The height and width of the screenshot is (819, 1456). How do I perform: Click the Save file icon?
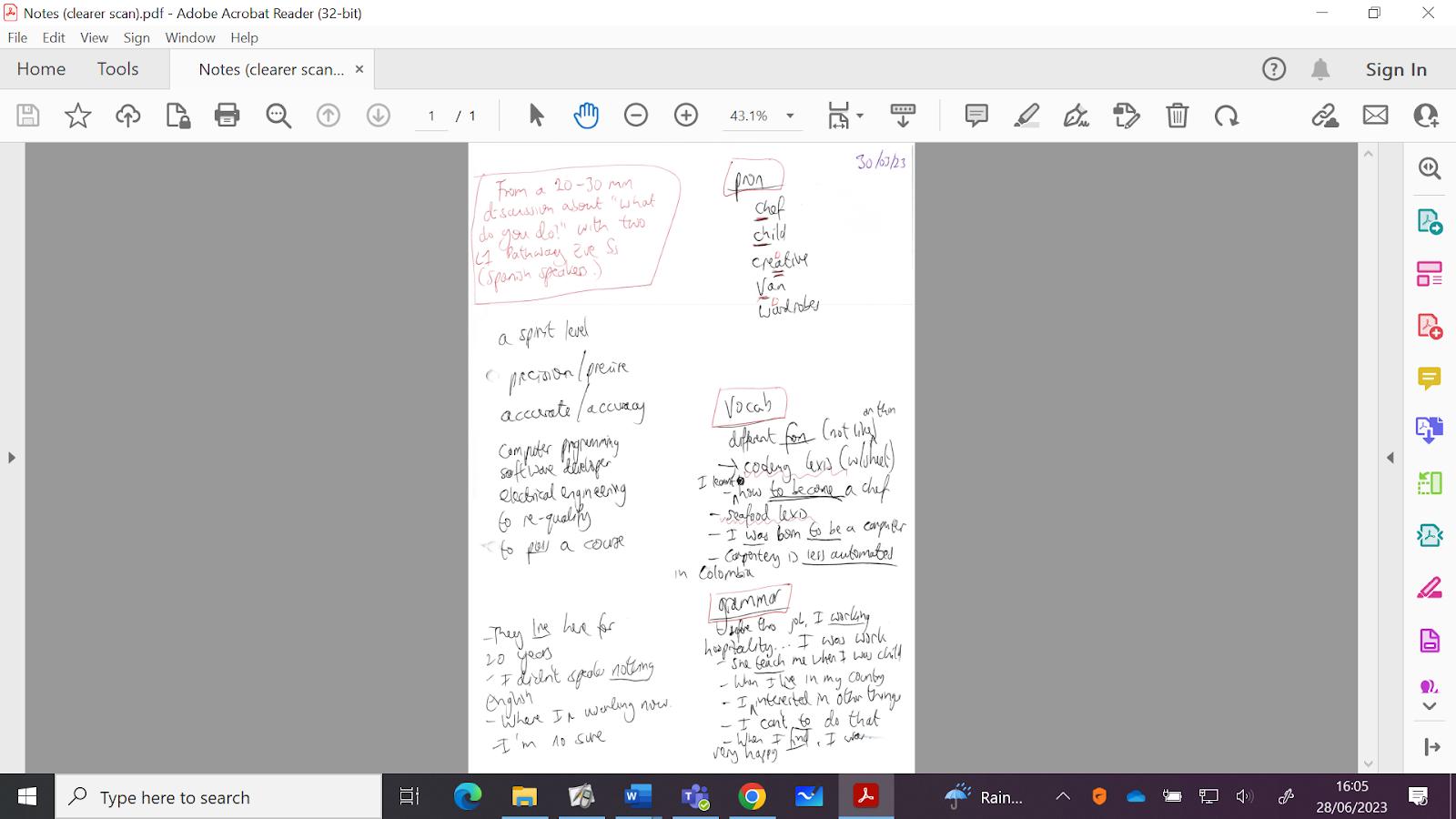[28, 116]
